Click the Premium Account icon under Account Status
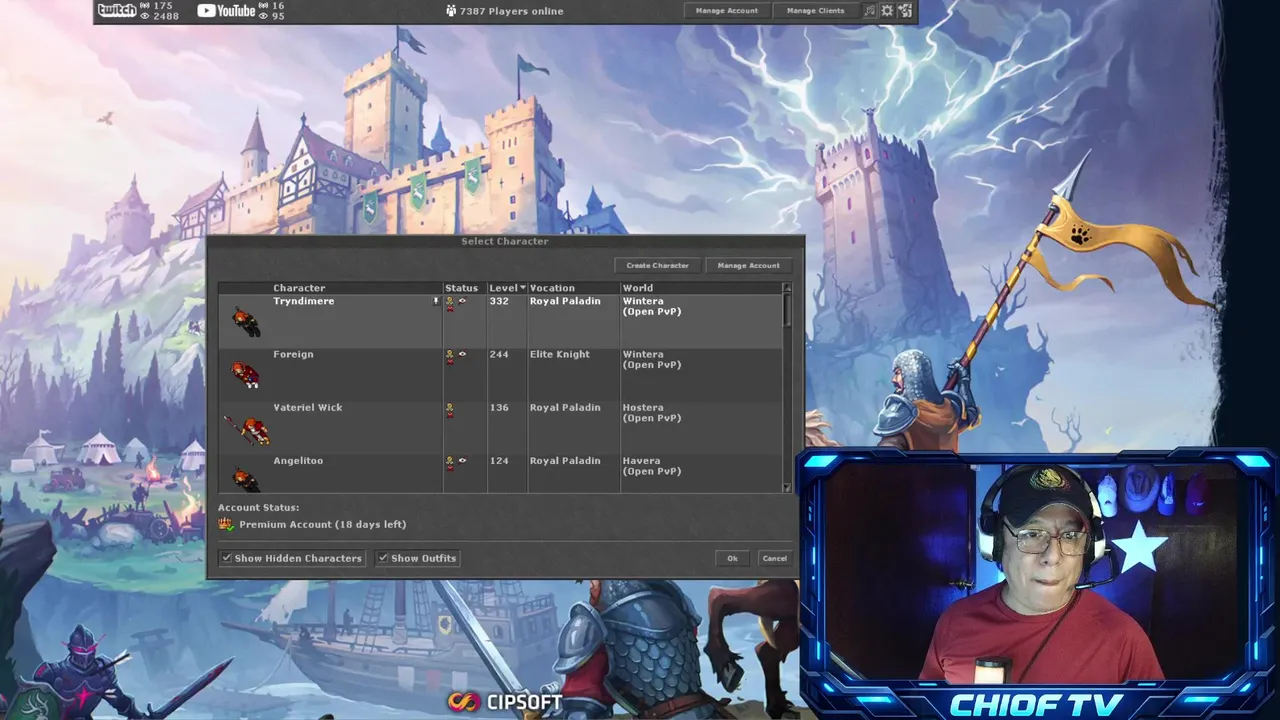1280x720 pixels. pos(226,524)
